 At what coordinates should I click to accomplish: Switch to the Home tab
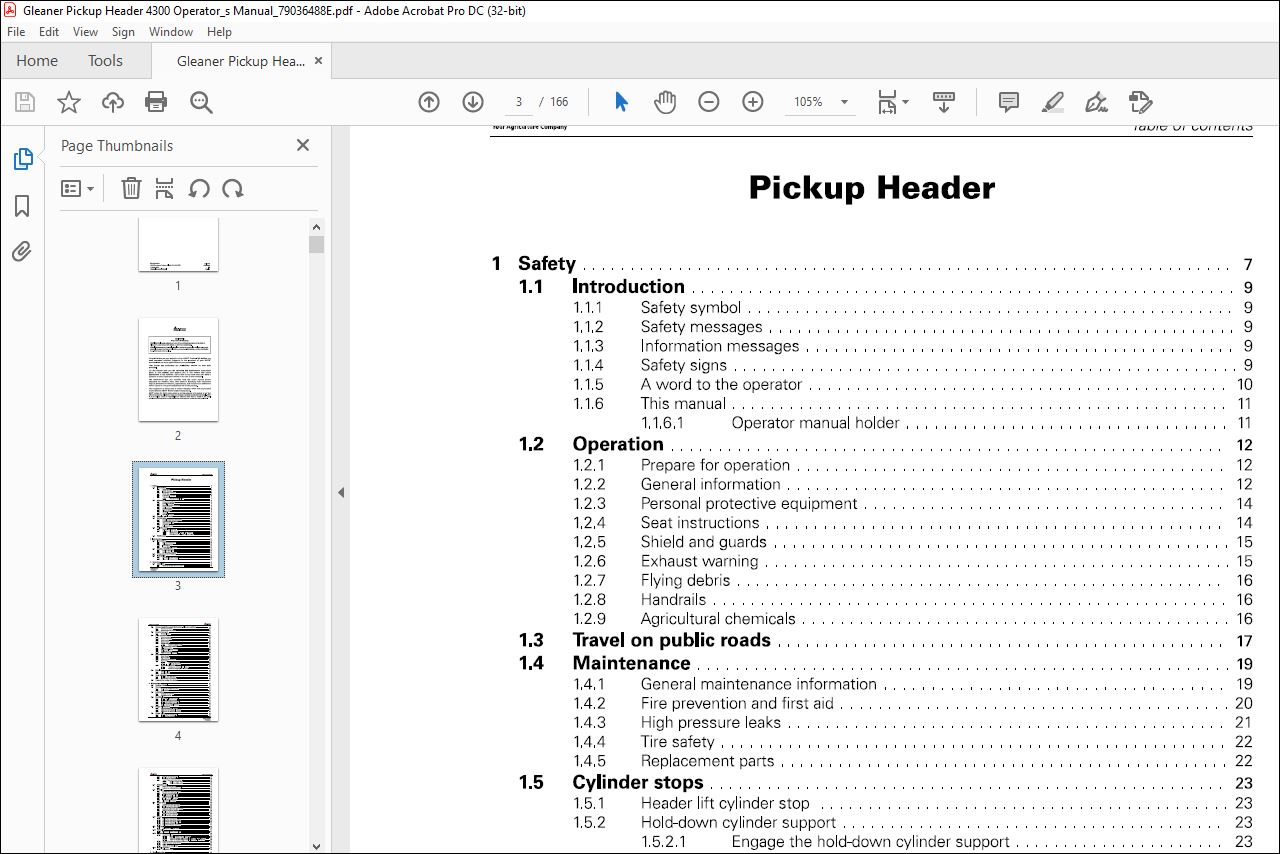pyautogui.click(x=37, y=61)
